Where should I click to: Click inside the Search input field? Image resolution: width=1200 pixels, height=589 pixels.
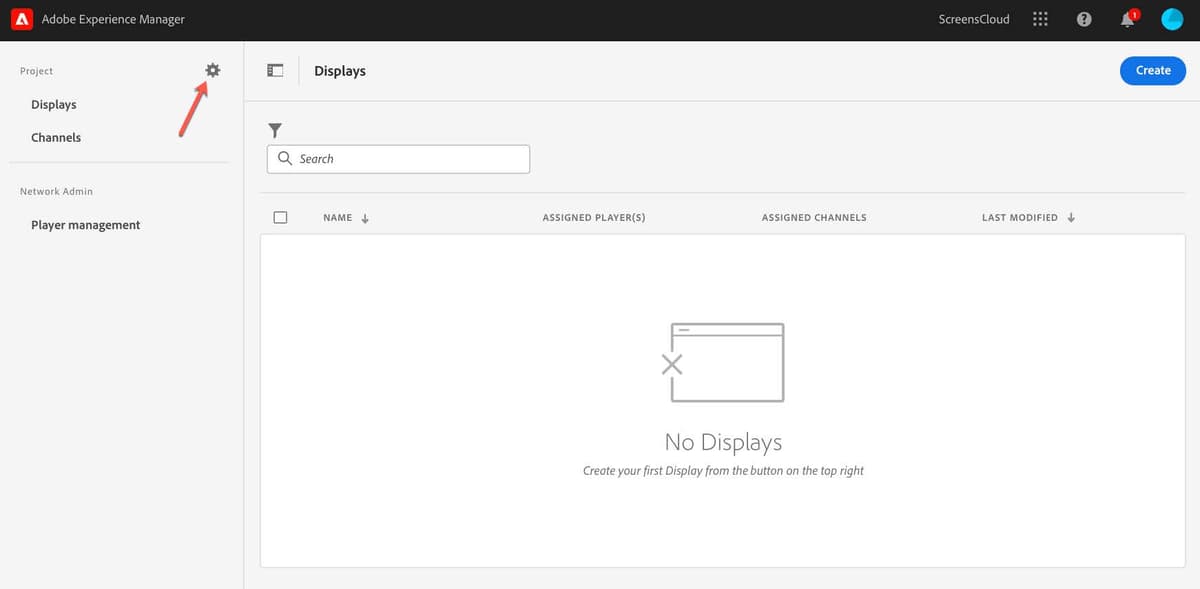[x=400, y=158]
